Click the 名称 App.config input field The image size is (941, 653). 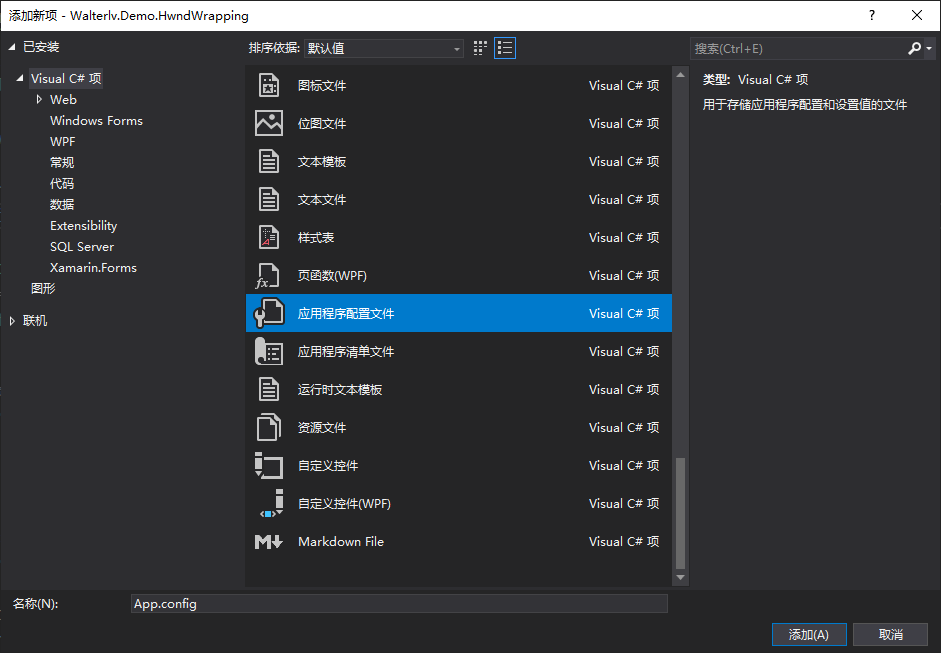tap(399, 604)
